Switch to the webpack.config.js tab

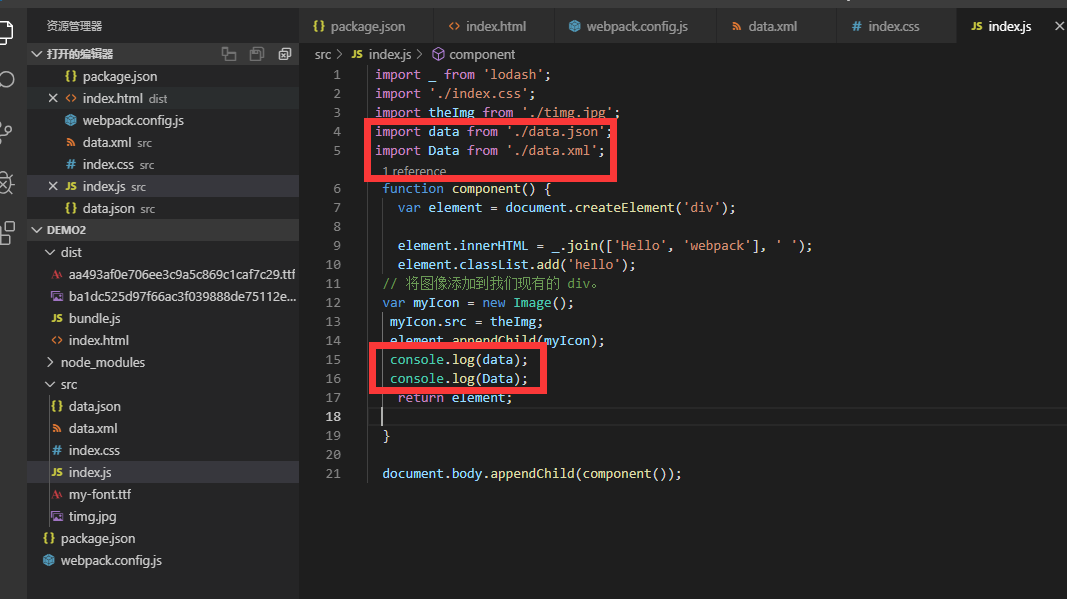(x=636, y=26)
